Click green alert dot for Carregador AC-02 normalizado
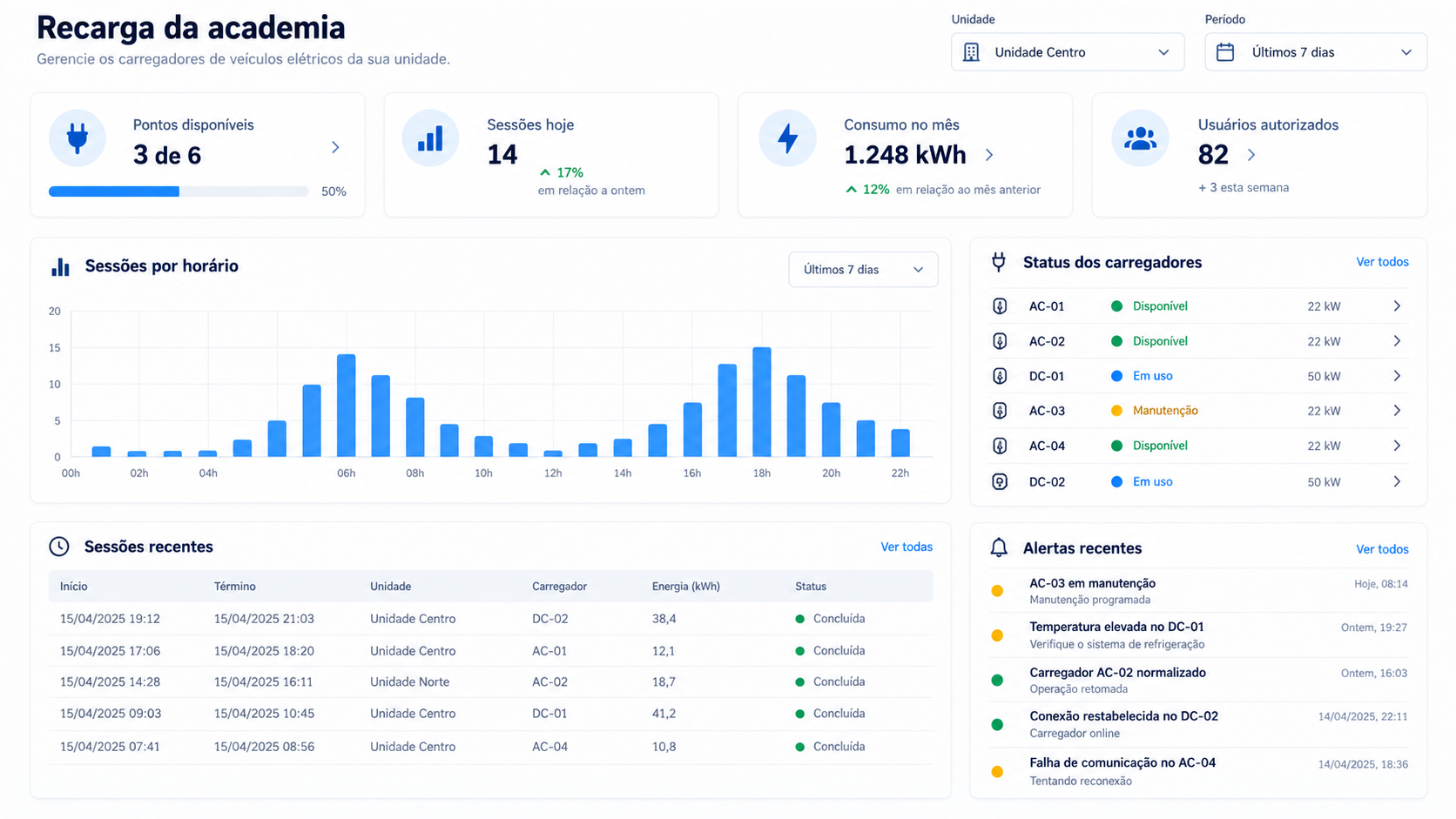 998,680
